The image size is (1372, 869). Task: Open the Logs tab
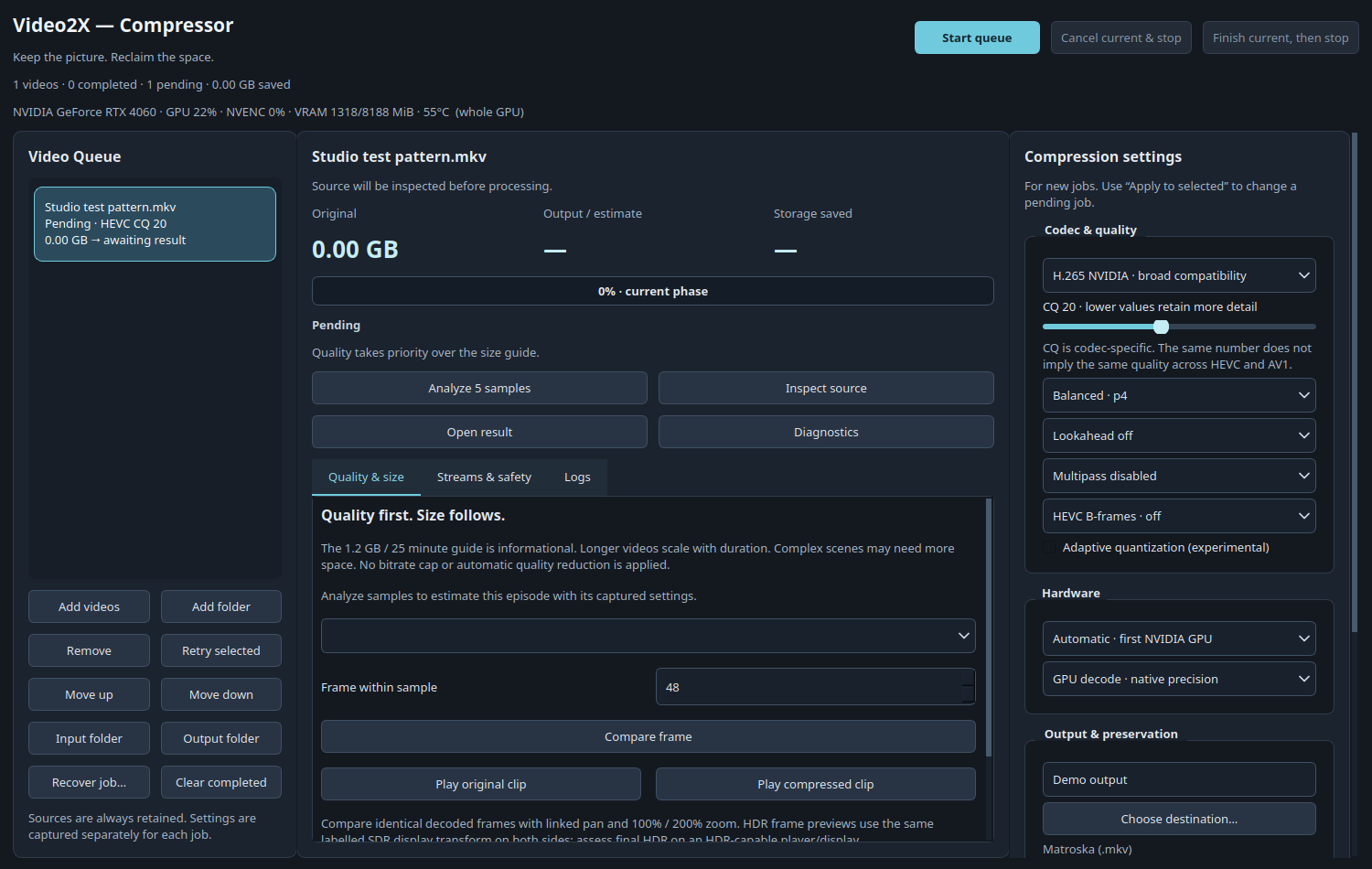(x=577, y=477)
